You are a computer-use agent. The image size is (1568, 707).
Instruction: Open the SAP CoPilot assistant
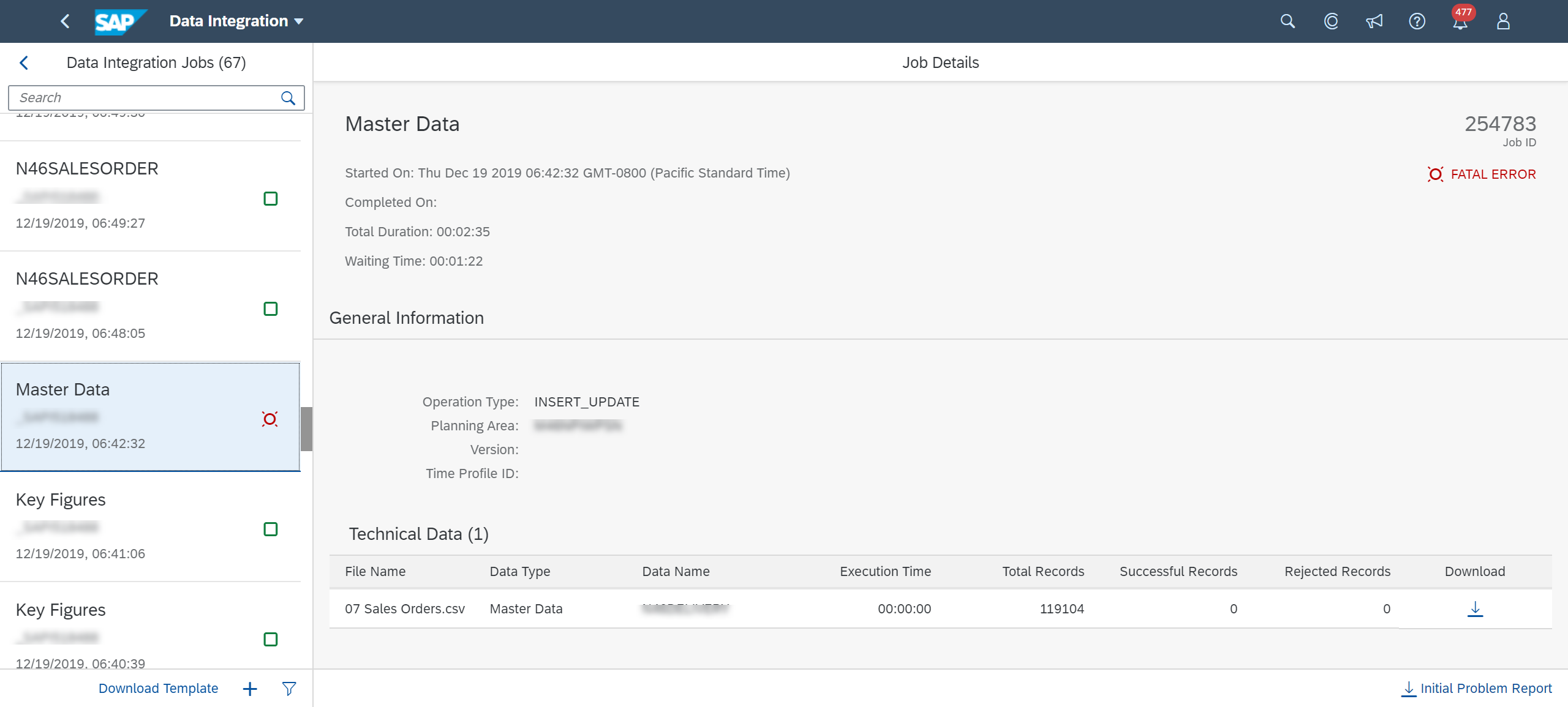click(1330, 21)
